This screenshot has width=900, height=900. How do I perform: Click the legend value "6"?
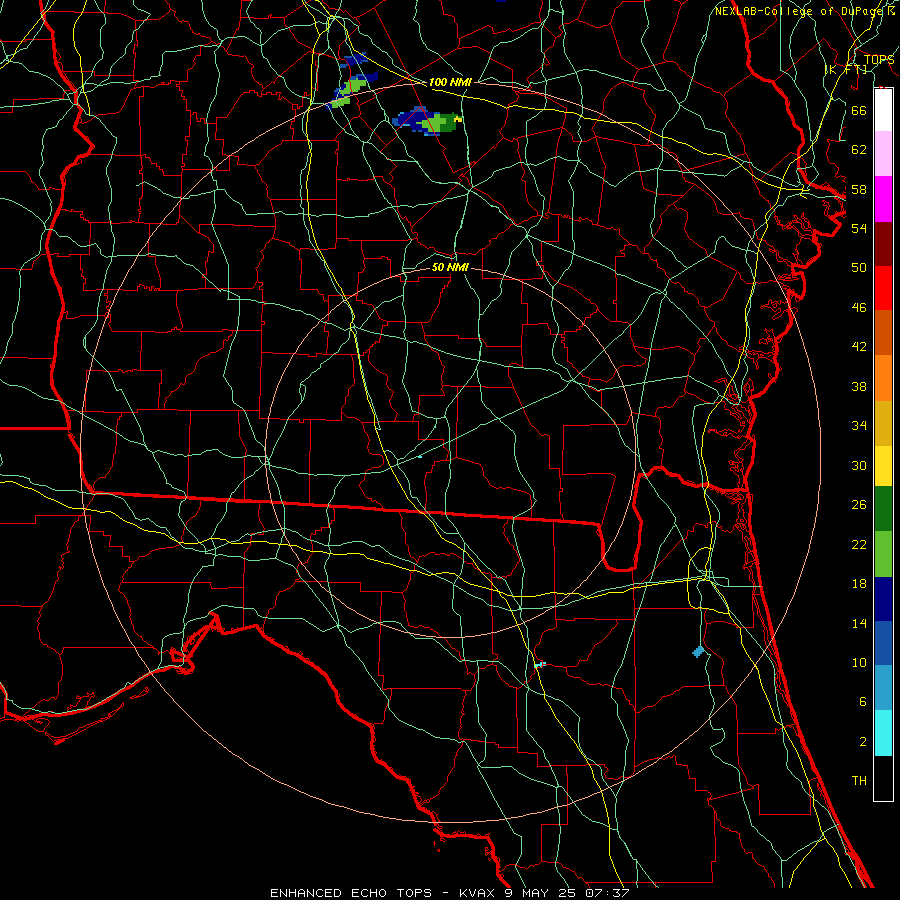[862, 701]
